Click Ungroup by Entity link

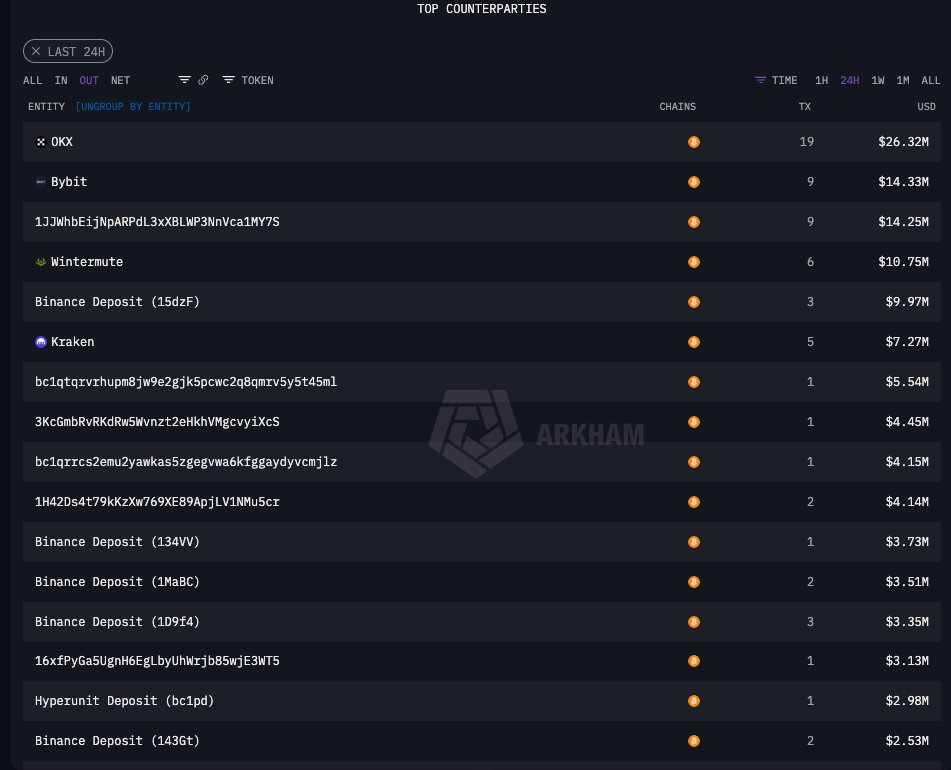click(x=133, y=107)
